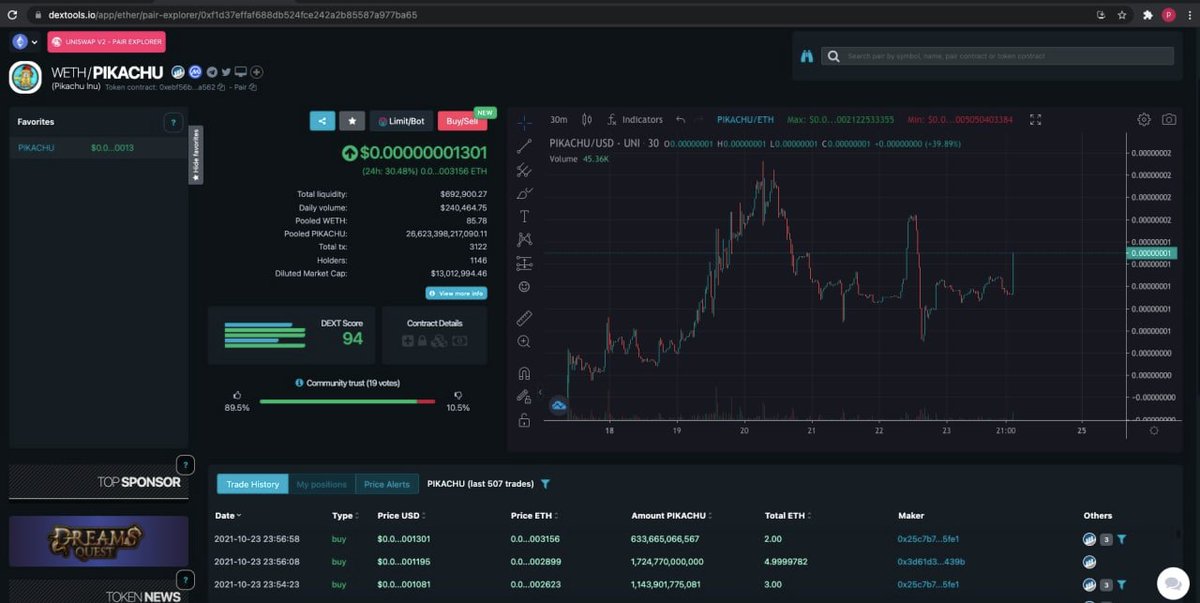This screenshot has width=1200, height=603.
Task: Open the Dreams Quest sponsor banner
Action: click(98, 541)
